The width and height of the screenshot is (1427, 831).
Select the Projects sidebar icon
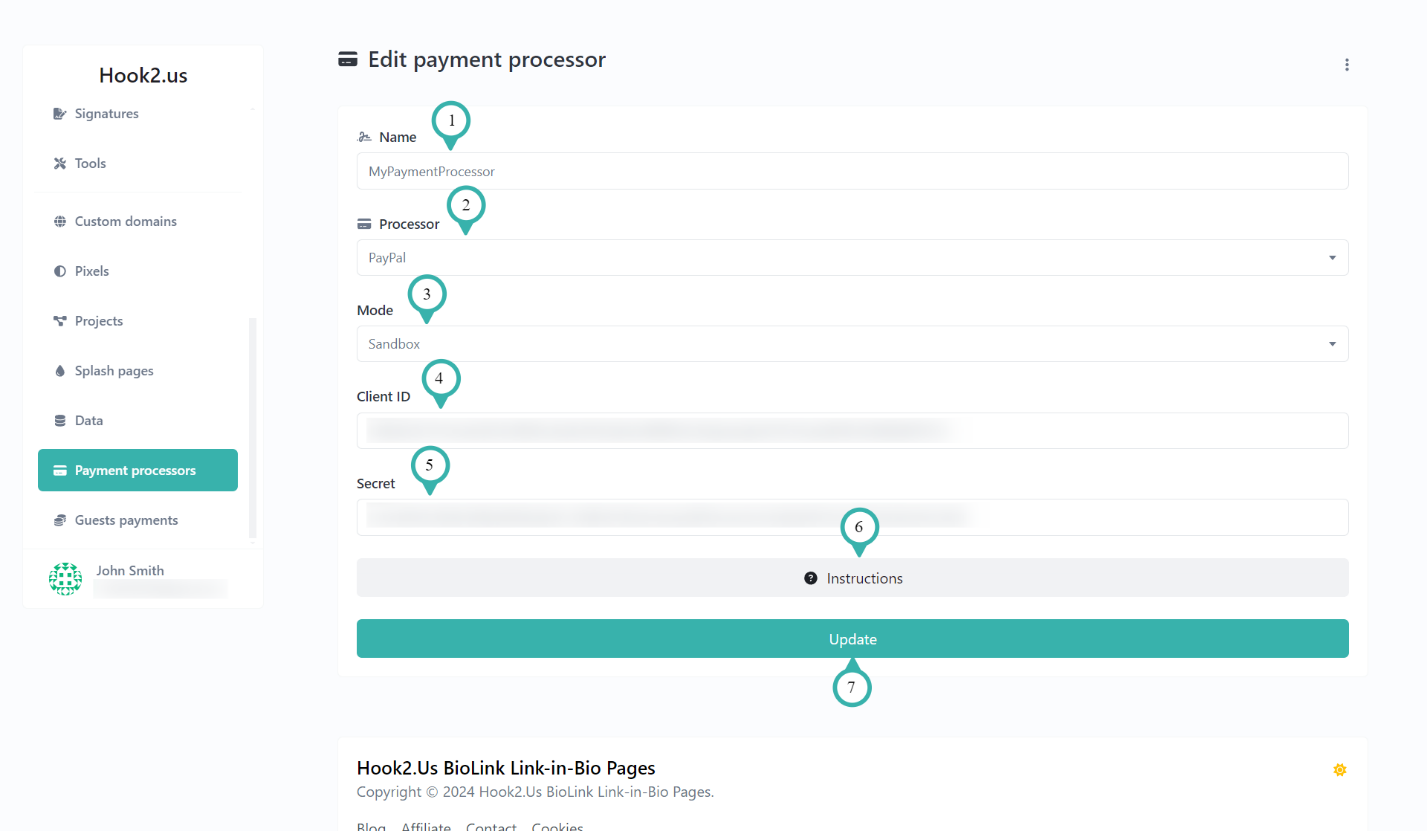(58, 321)
